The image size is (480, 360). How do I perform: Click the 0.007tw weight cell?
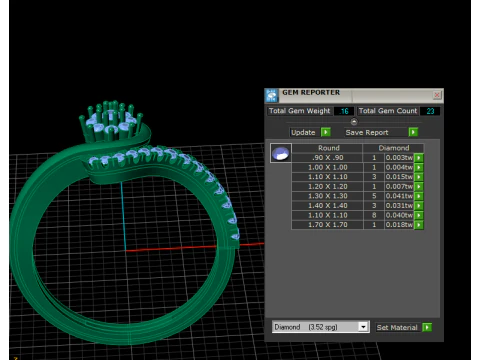[x=399, y=186]
